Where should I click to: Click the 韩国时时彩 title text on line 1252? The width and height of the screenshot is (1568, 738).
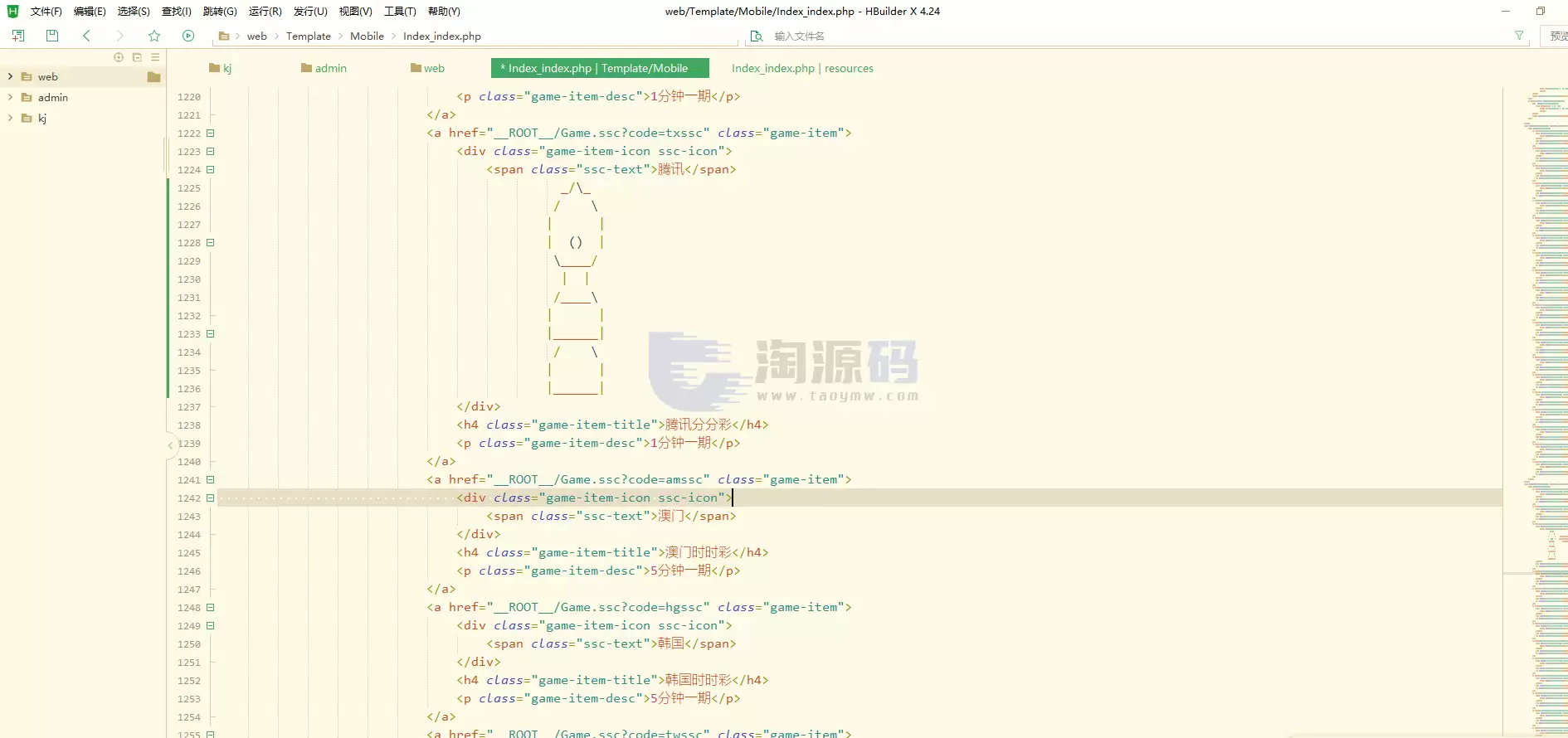pyautogui.click(x=699, y=680)
